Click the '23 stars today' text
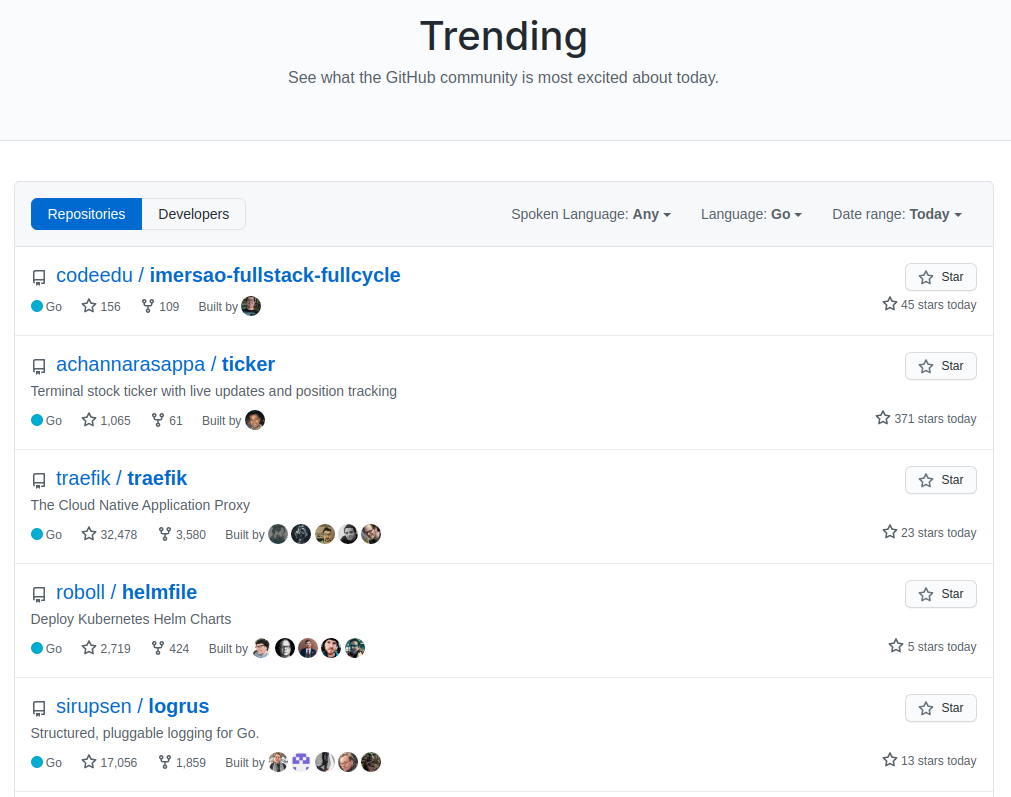The width and height of the screenshot is (1011, 797). [938, 533]
